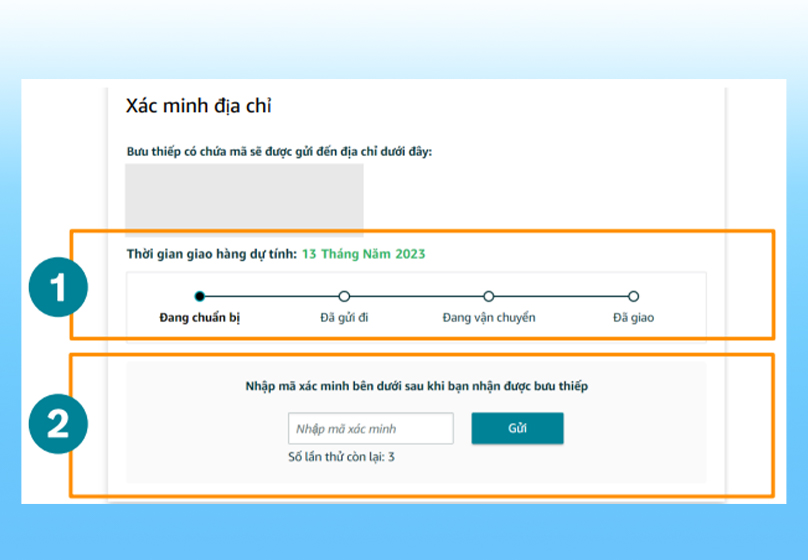Click the progress line between first two steps
The width and height of the screenshot is (808, 560).
click(x=272, y=296)
